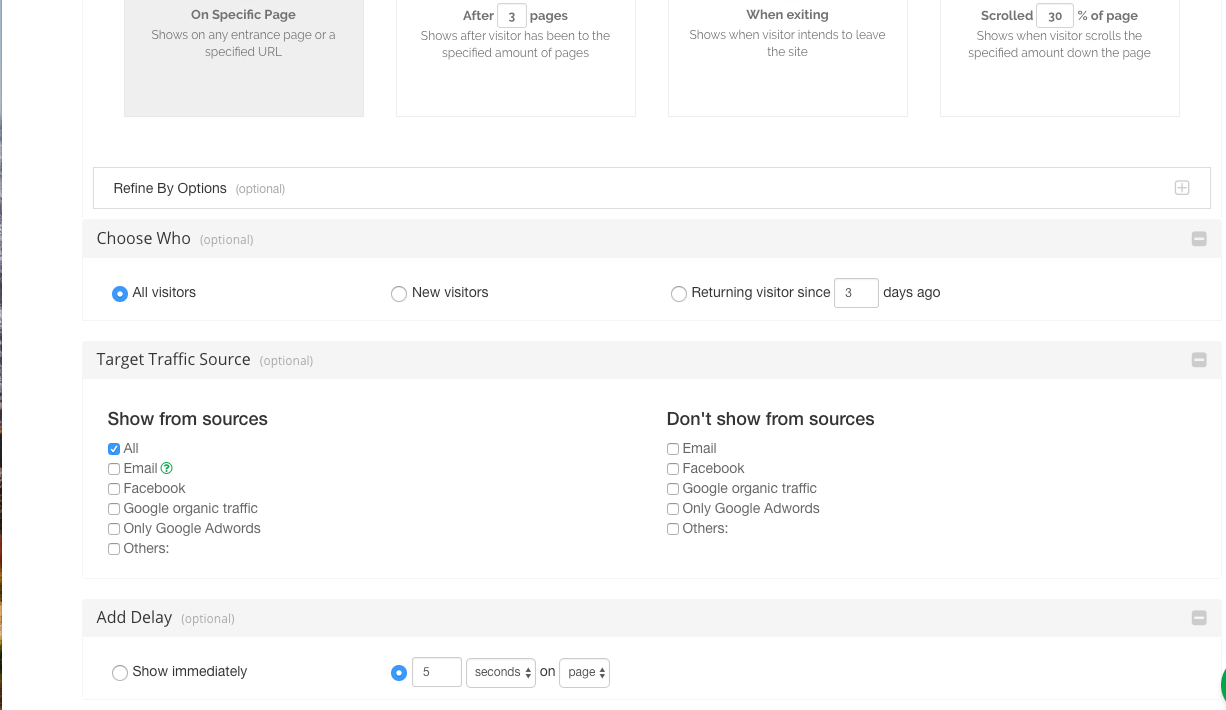Expand the Refine By Options section
The image size is (1226, 710).
pos(1181,188)
